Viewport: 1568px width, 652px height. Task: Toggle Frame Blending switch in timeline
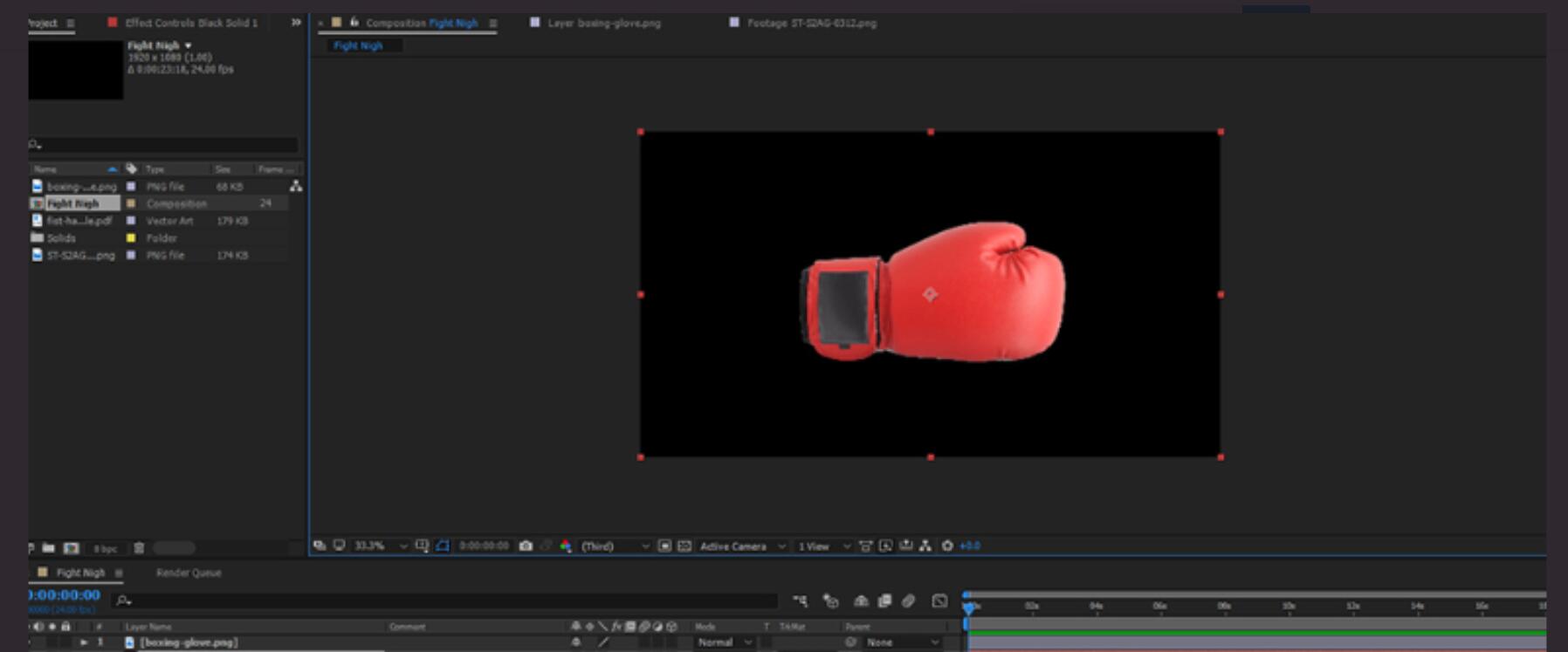pos(884,601)
